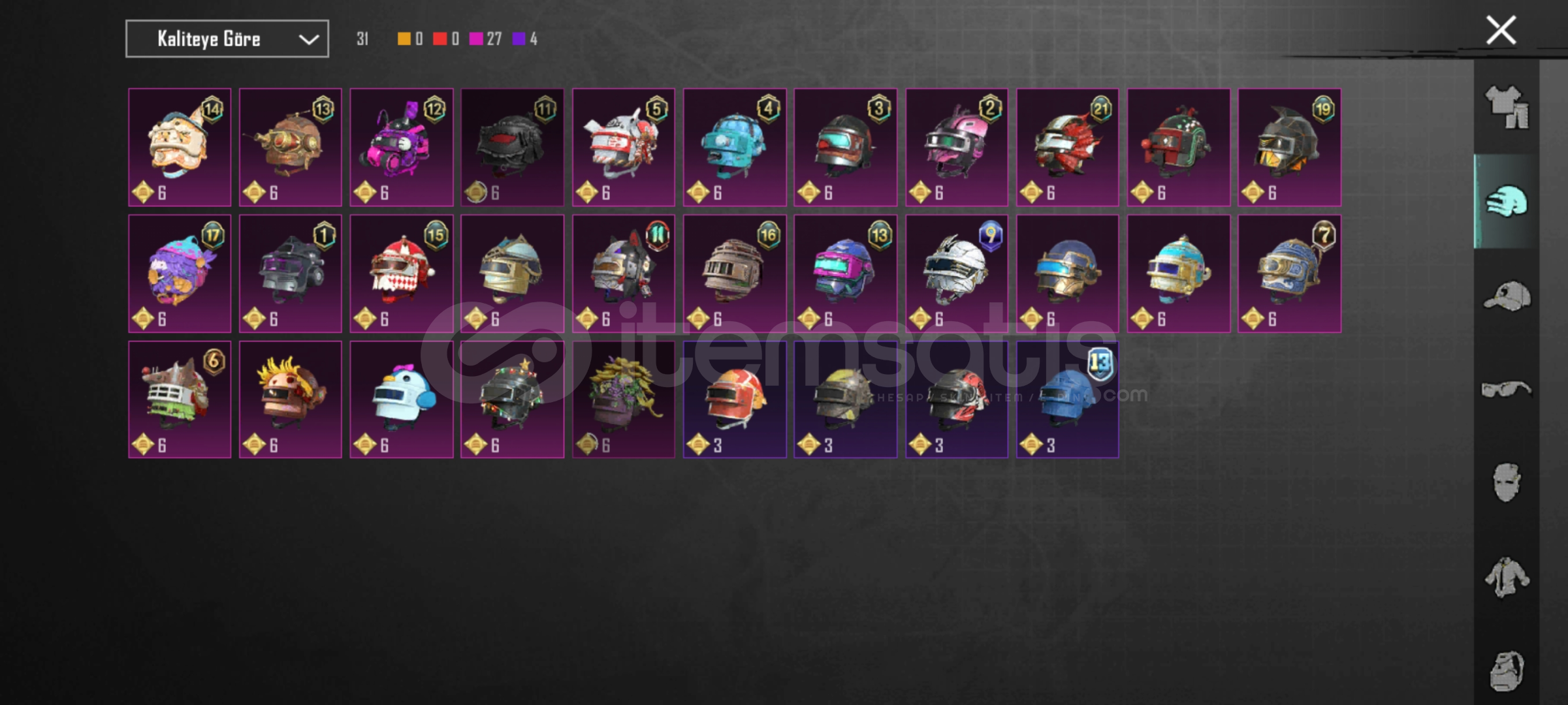Open the sunglasses category icon
Image resolution: width=1568 pixels, height=705 pixels.
1507,390
